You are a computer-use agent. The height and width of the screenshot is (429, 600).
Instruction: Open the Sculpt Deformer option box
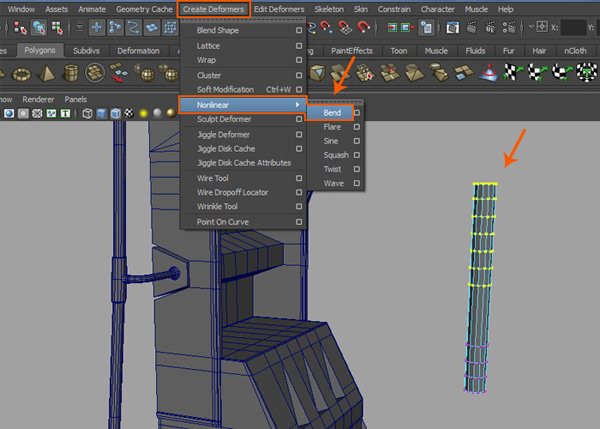click(299, 119)
